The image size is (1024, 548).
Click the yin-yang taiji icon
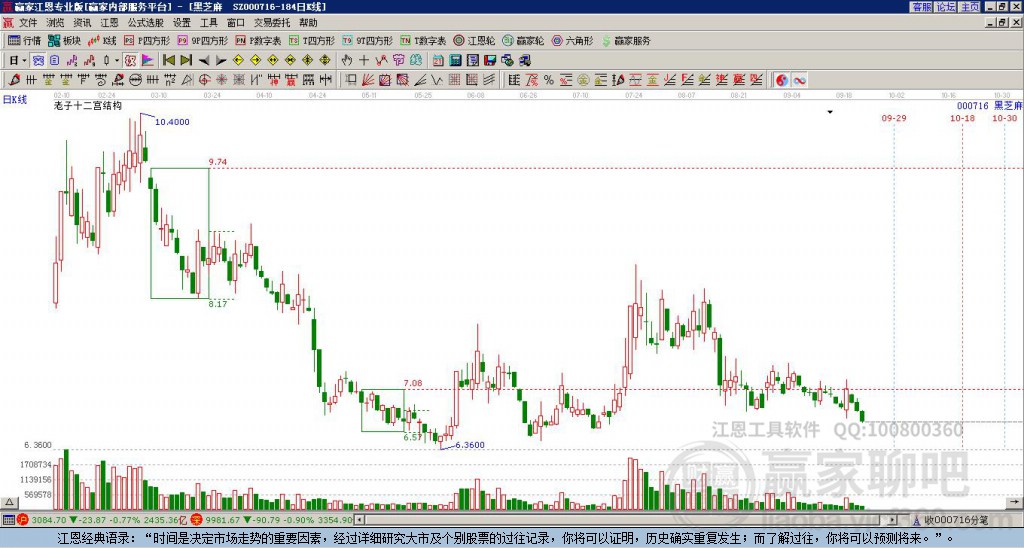pos(781,79)
